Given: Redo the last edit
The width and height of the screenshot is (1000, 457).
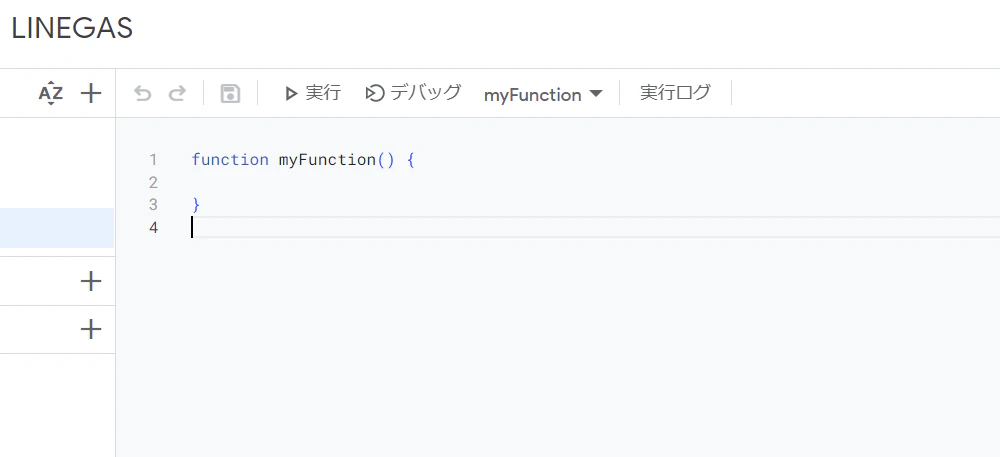Looking at the screenshot, I should (x=177, y=94).
